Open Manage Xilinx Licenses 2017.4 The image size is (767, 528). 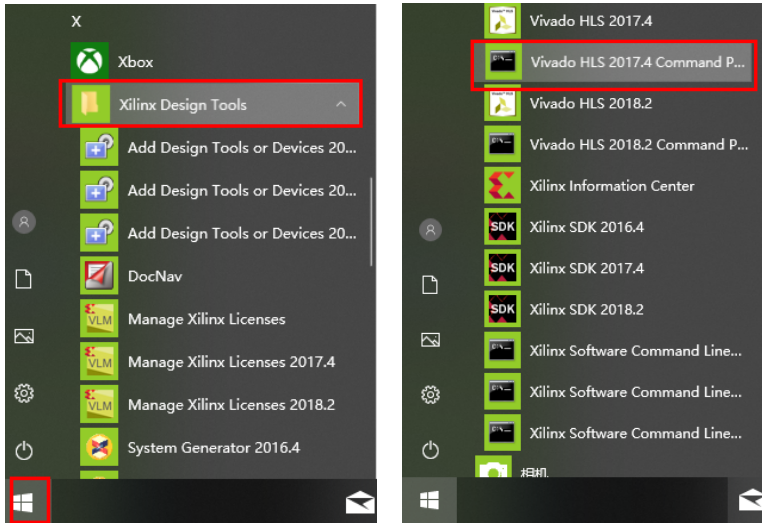(x=208, y=362)
